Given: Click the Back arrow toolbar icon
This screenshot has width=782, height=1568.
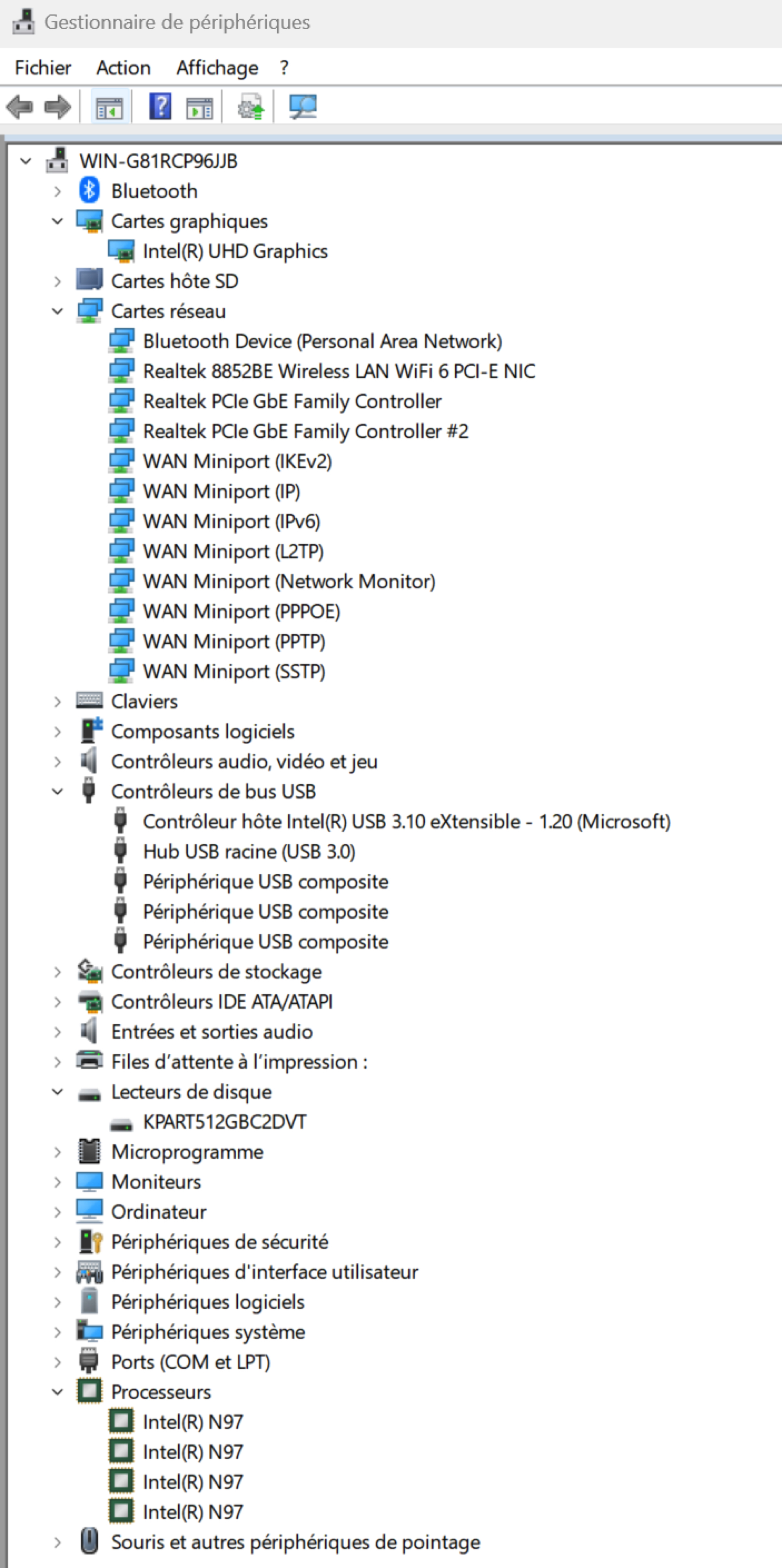Looking at the screenshot, I should (20, 107).
